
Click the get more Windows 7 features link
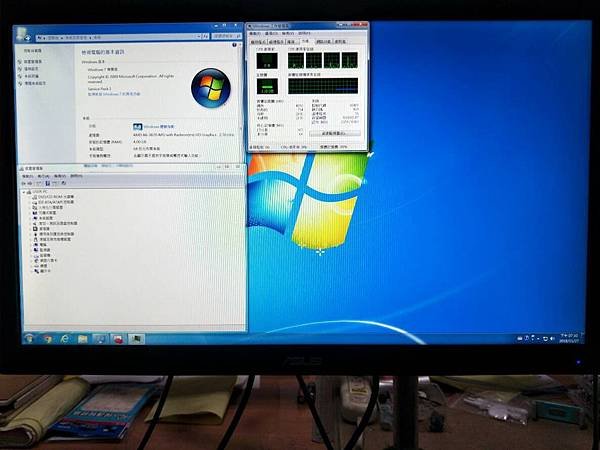114,94
